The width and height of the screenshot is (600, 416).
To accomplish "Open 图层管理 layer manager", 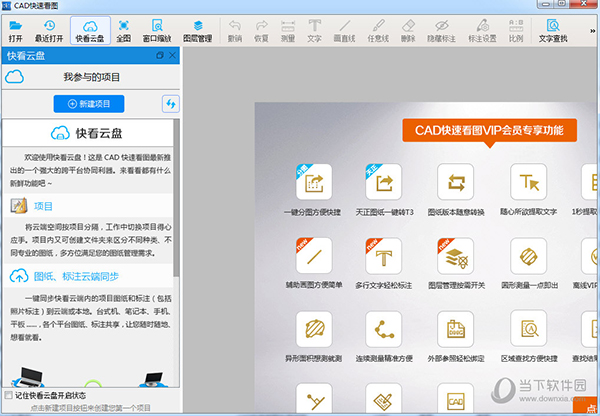I will [x=197, y=31].
